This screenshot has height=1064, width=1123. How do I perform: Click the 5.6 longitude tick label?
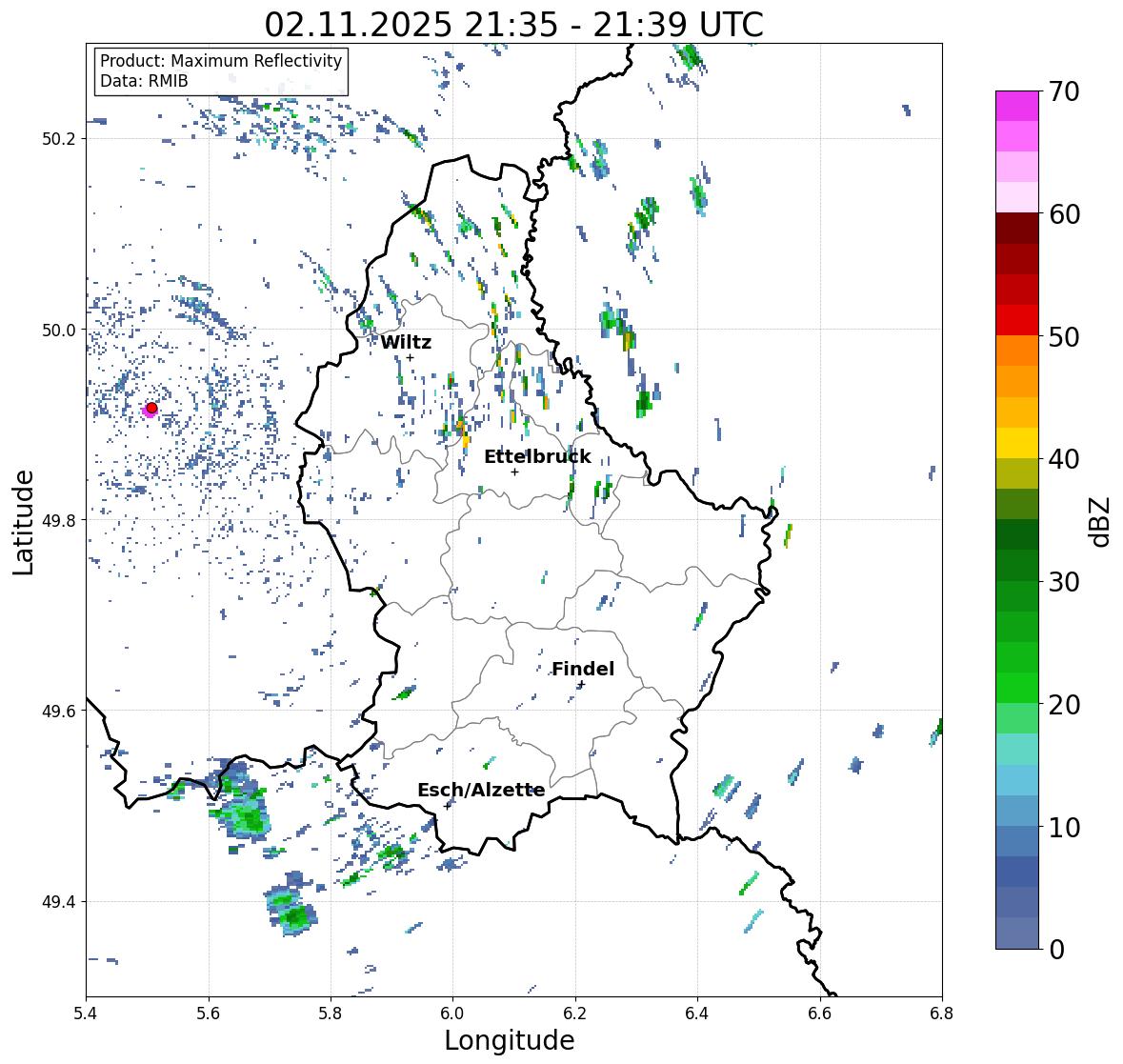coord(209,1014)
